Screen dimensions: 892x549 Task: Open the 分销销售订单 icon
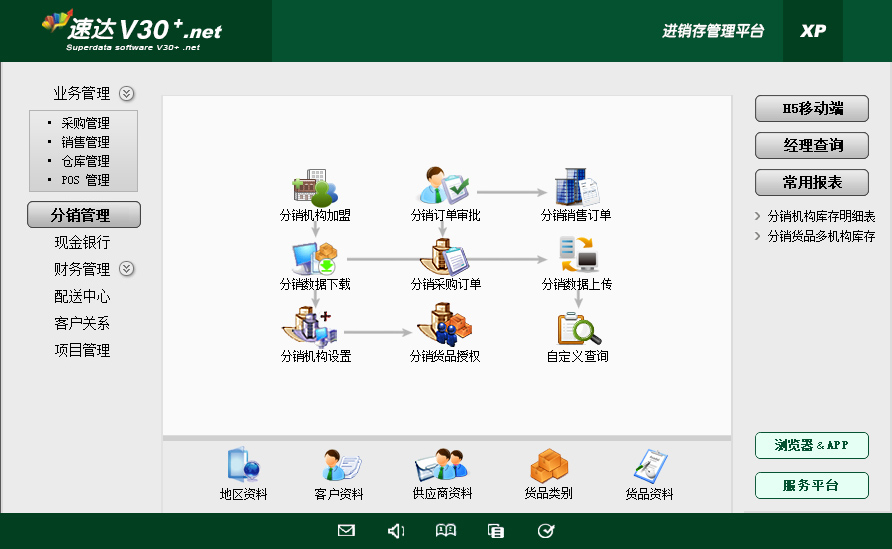576,189
